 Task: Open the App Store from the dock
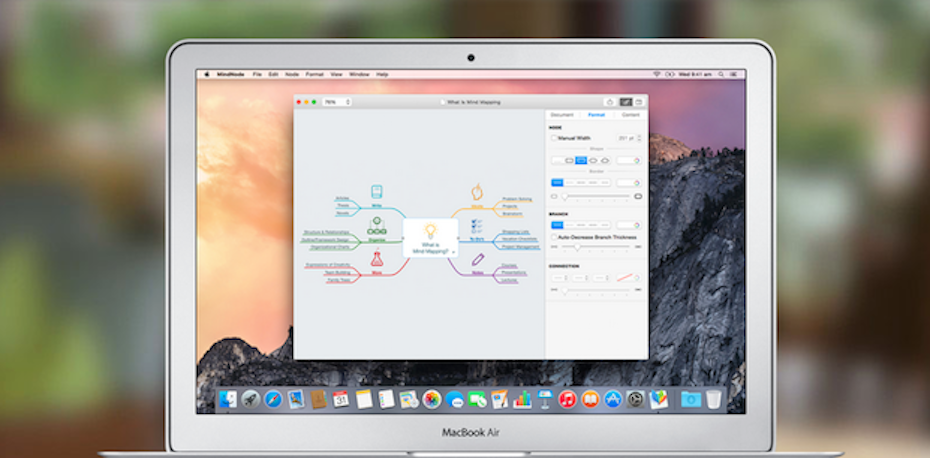[613, 399]
